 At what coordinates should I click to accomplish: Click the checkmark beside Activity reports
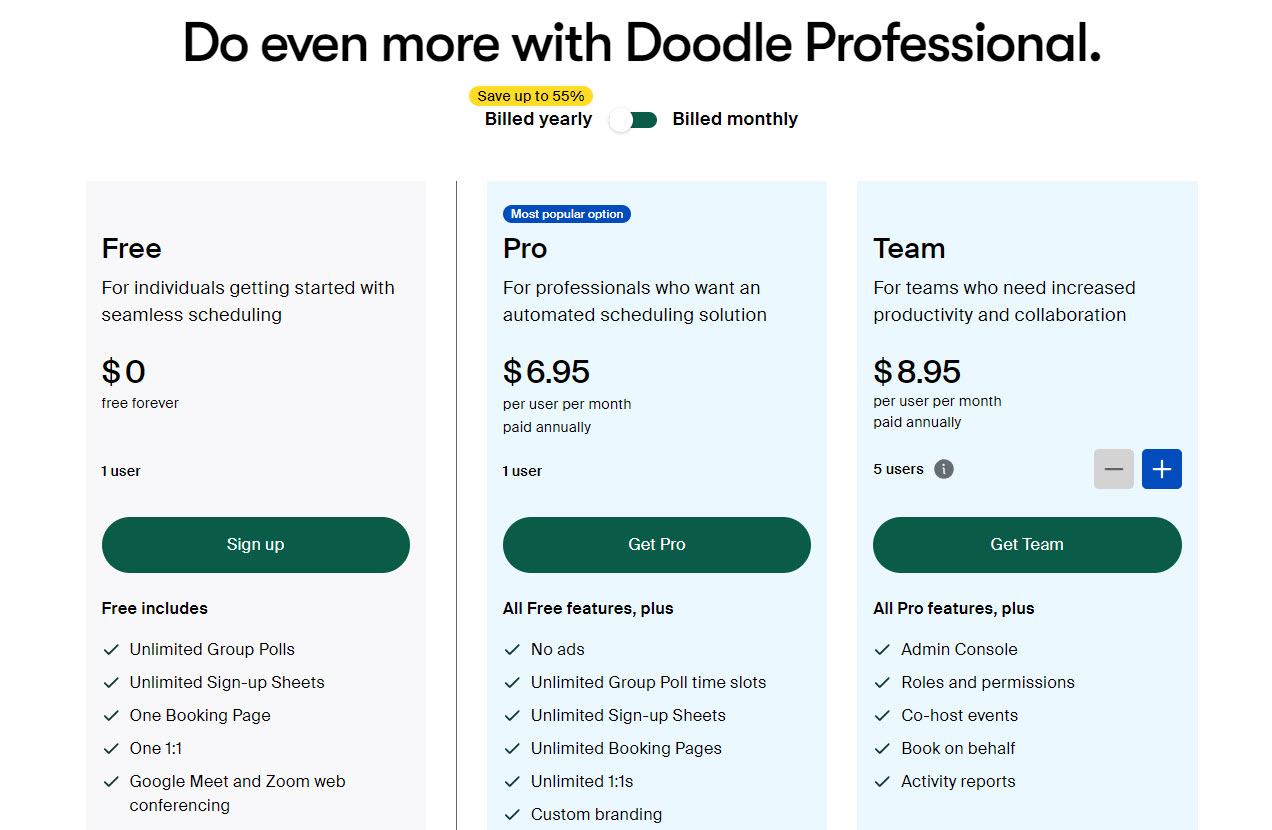click(883, 781)
